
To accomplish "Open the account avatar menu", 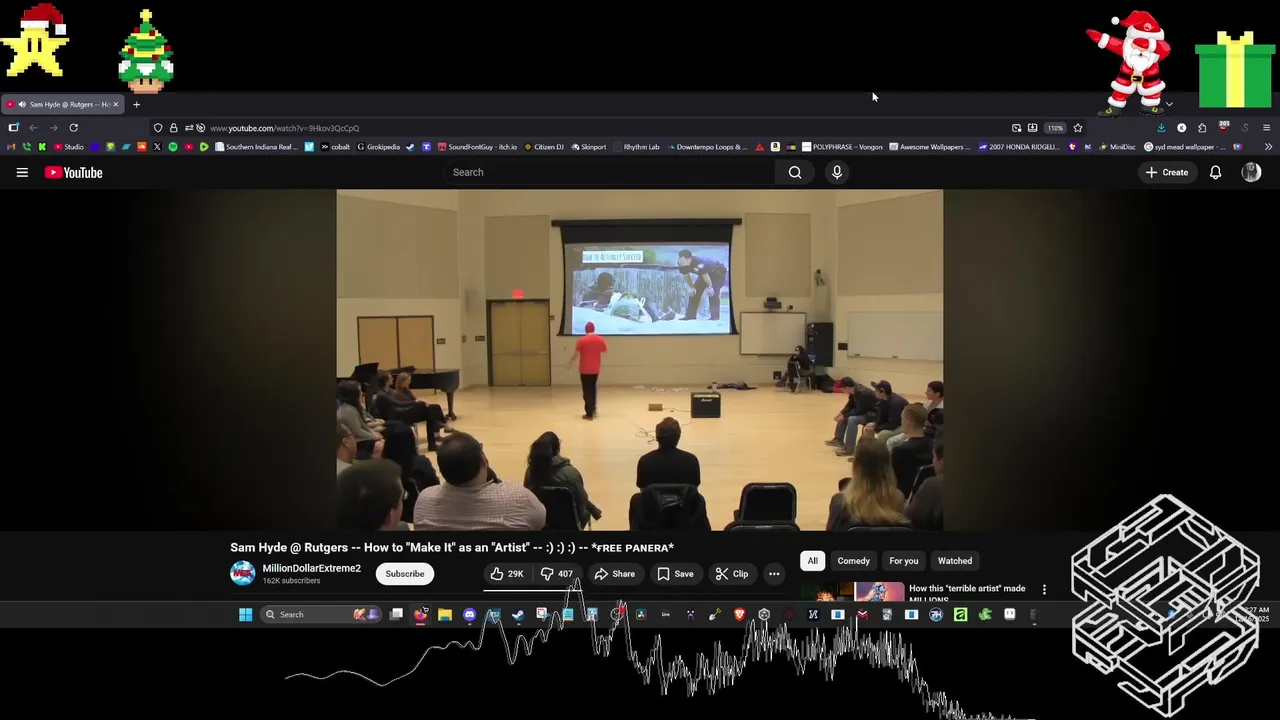I will tap(1251, 172).
